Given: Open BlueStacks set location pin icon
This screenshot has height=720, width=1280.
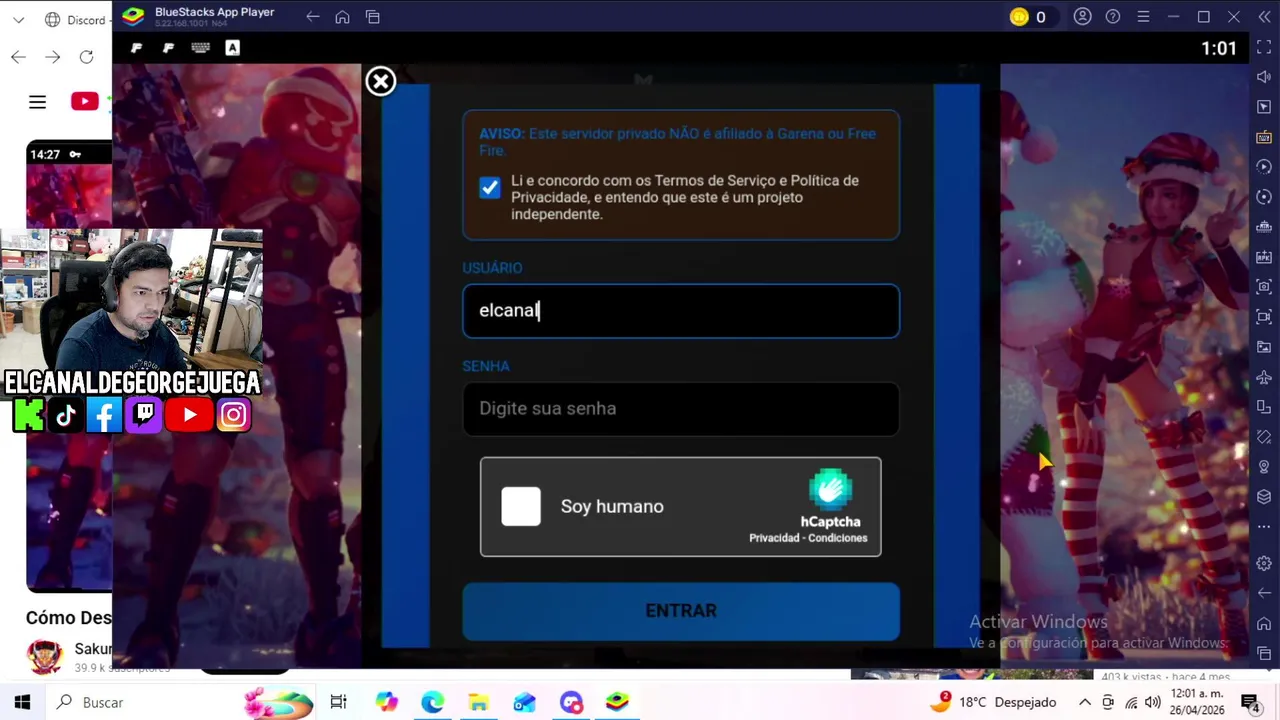Looking at the screenshot, I should click(1264, 467).
